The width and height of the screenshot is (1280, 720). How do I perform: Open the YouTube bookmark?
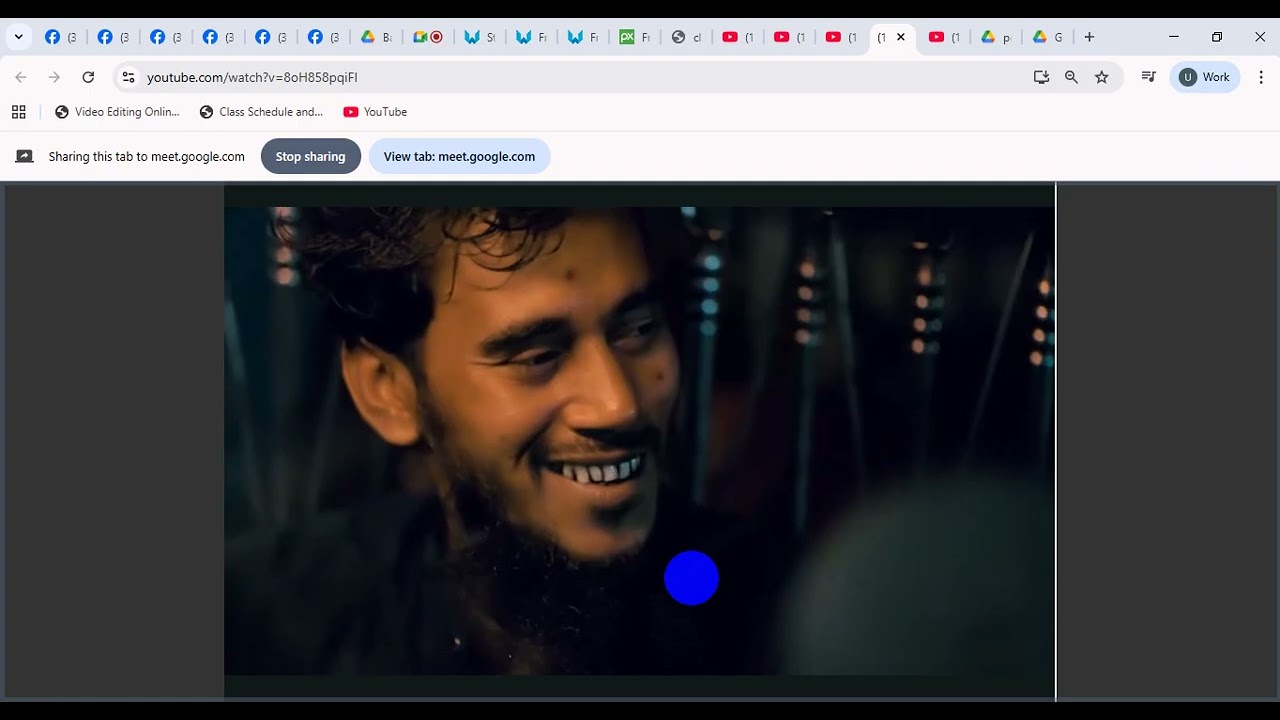coord(375,112)
